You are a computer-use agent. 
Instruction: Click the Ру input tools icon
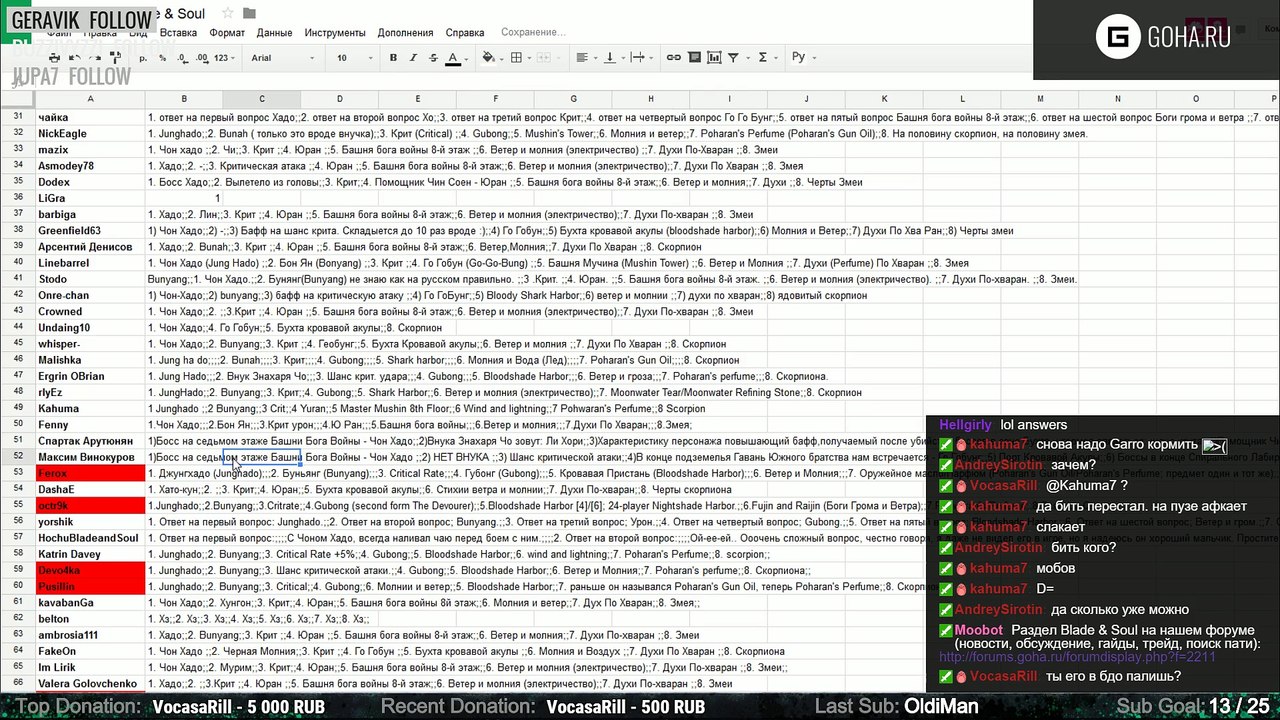798,57
